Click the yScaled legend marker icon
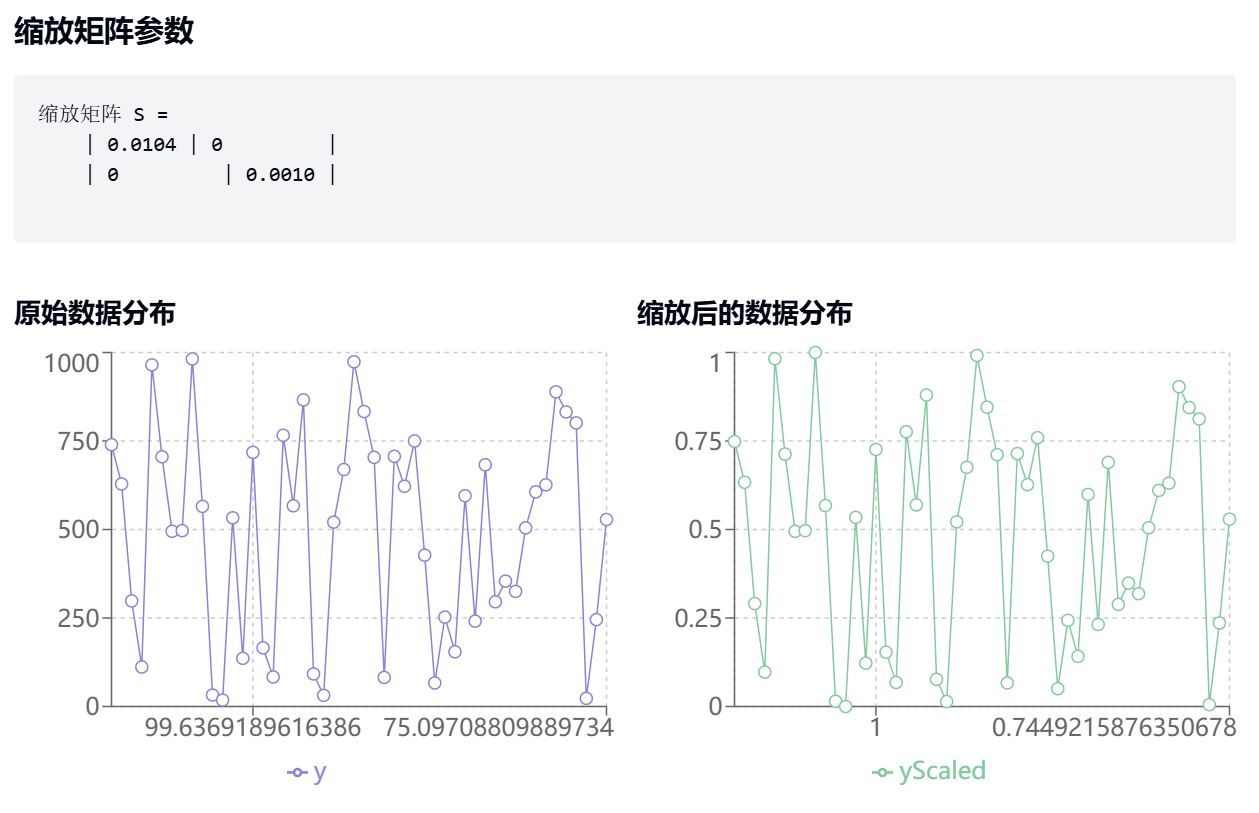The height and width of the screenshot is (813, 1259). (x=882, y=773)
